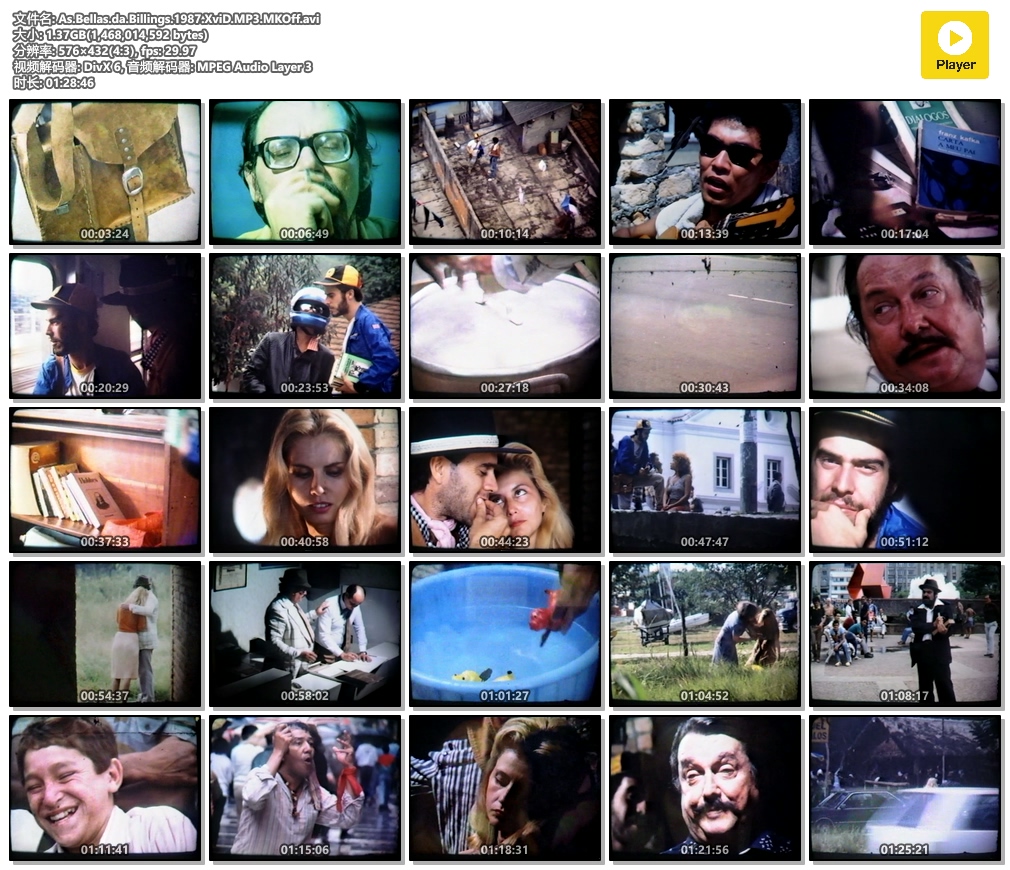Screen dimensions: 1010x870
Task: Click the yellow Player logo icon
Action: tap(954, 44)
